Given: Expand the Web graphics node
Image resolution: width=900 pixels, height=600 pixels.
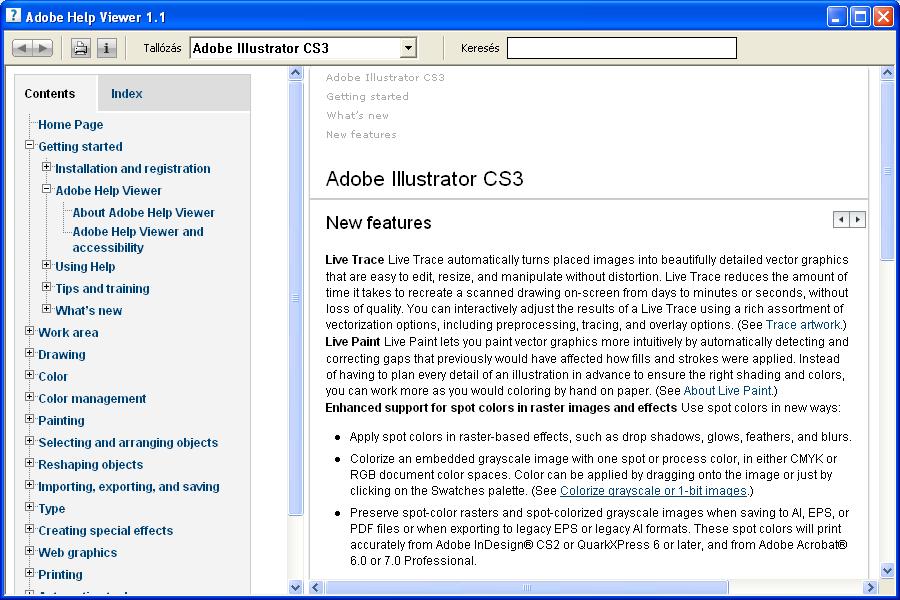Looking at the screenshot, I should pyautogui.click(x=30, y=551).
